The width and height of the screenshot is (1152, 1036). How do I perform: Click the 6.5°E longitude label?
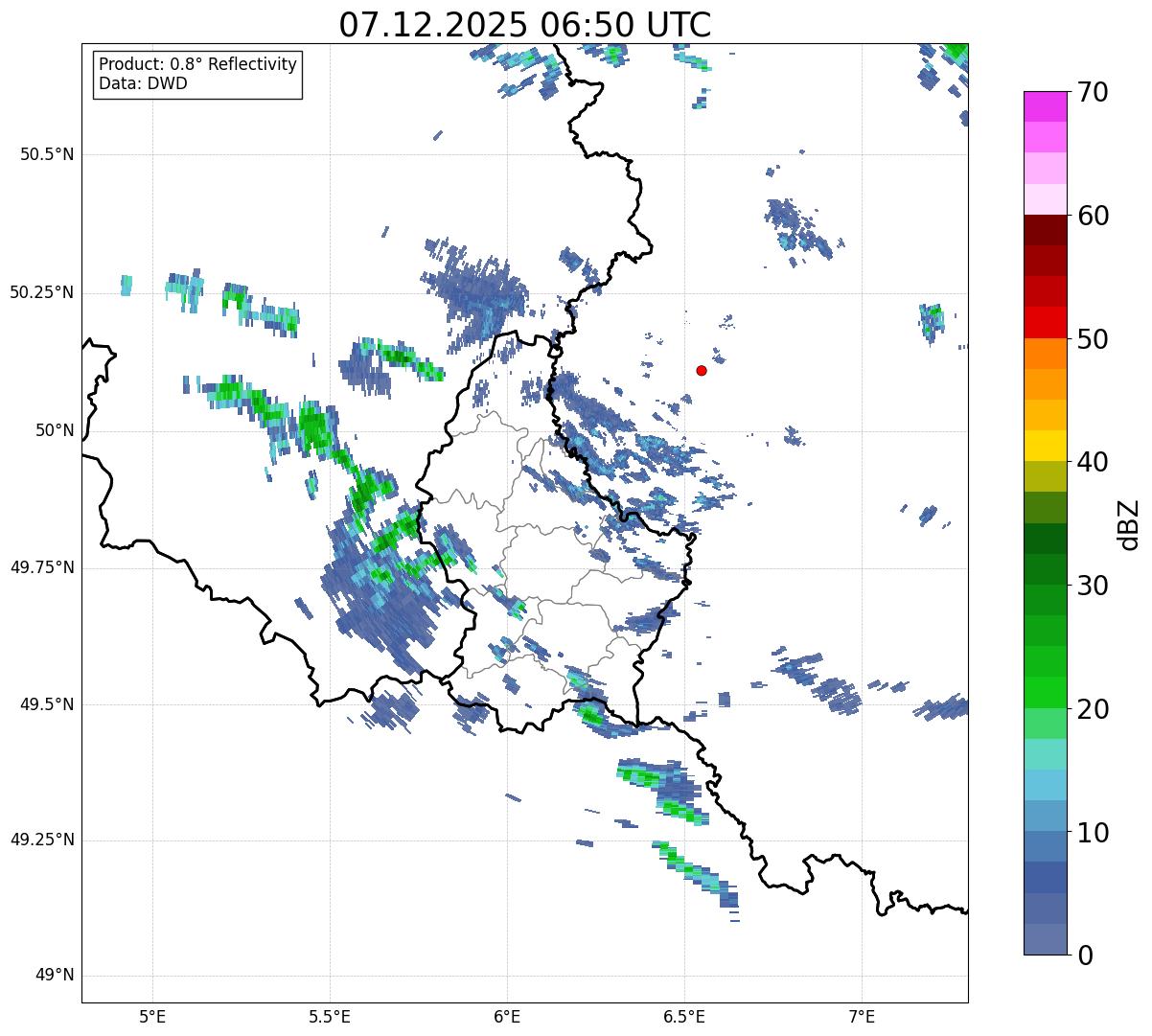tap(684, 1016)
